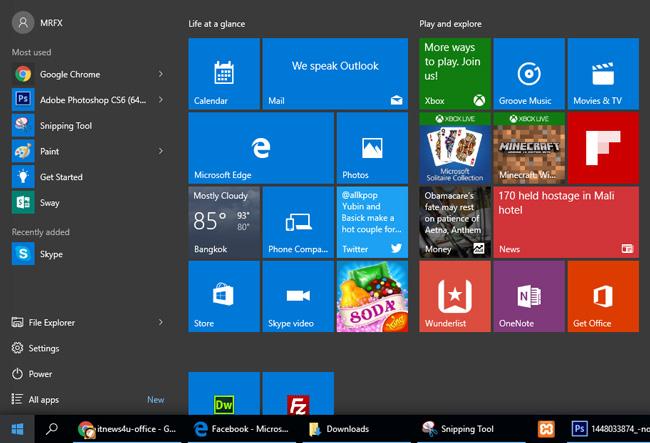Launch the Microsoft Edge tile
This screenshot has width=650, height=443.
click(x=261, y=148)
